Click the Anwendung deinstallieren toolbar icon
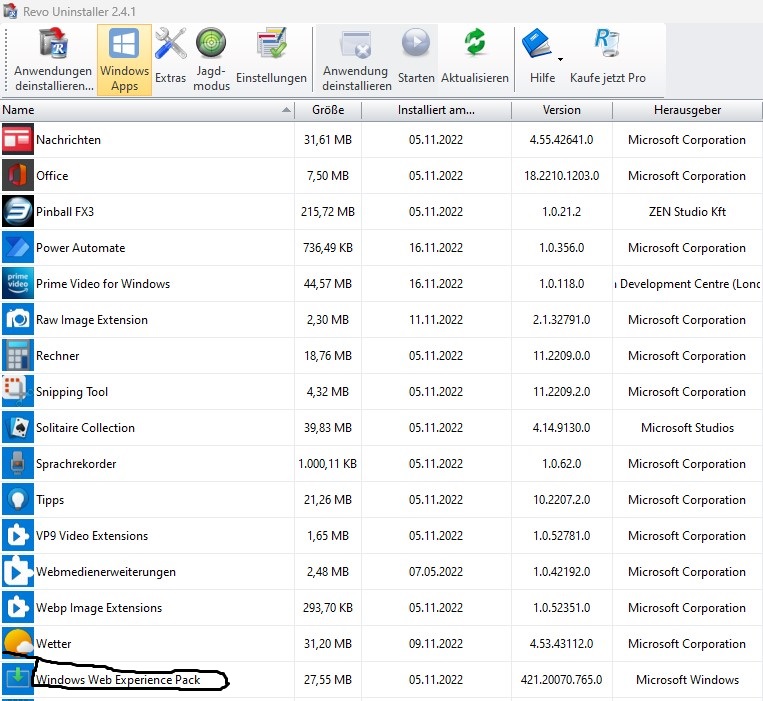The image size is (763, 701). click(x=356, y=45)
